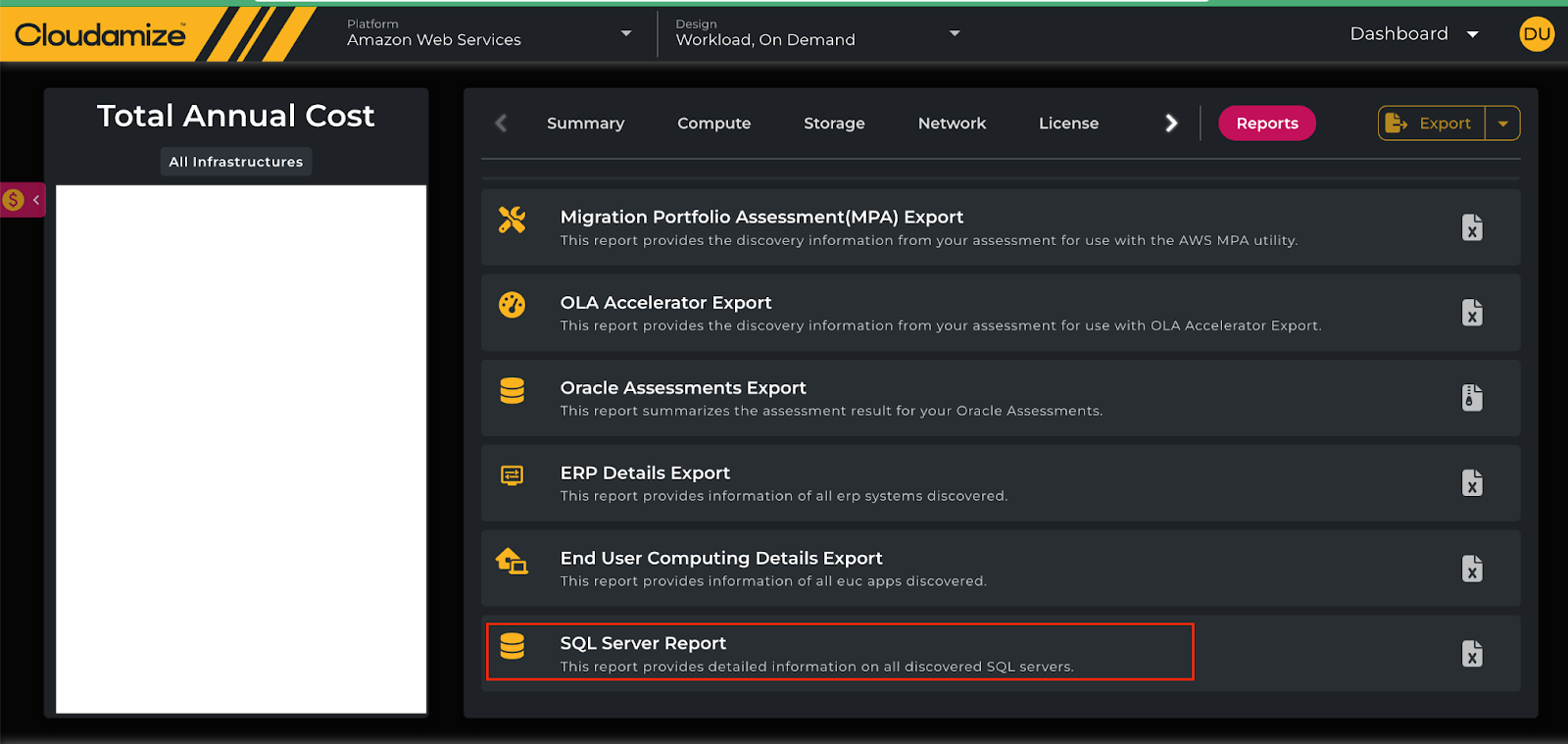The width and height of the screenshot is (1568, 744).
Task: Expand the dollar cost side panel toggle
Action: tap(24, 200)
